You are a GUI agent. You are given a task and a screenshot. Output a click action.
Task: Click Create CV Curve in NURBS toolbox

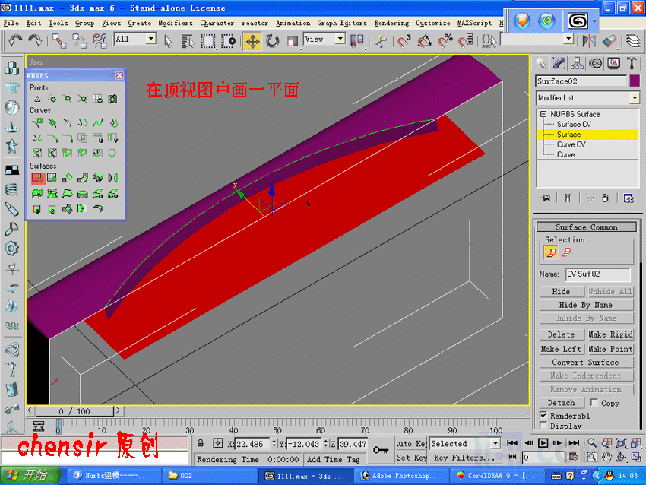click(37, 122)
